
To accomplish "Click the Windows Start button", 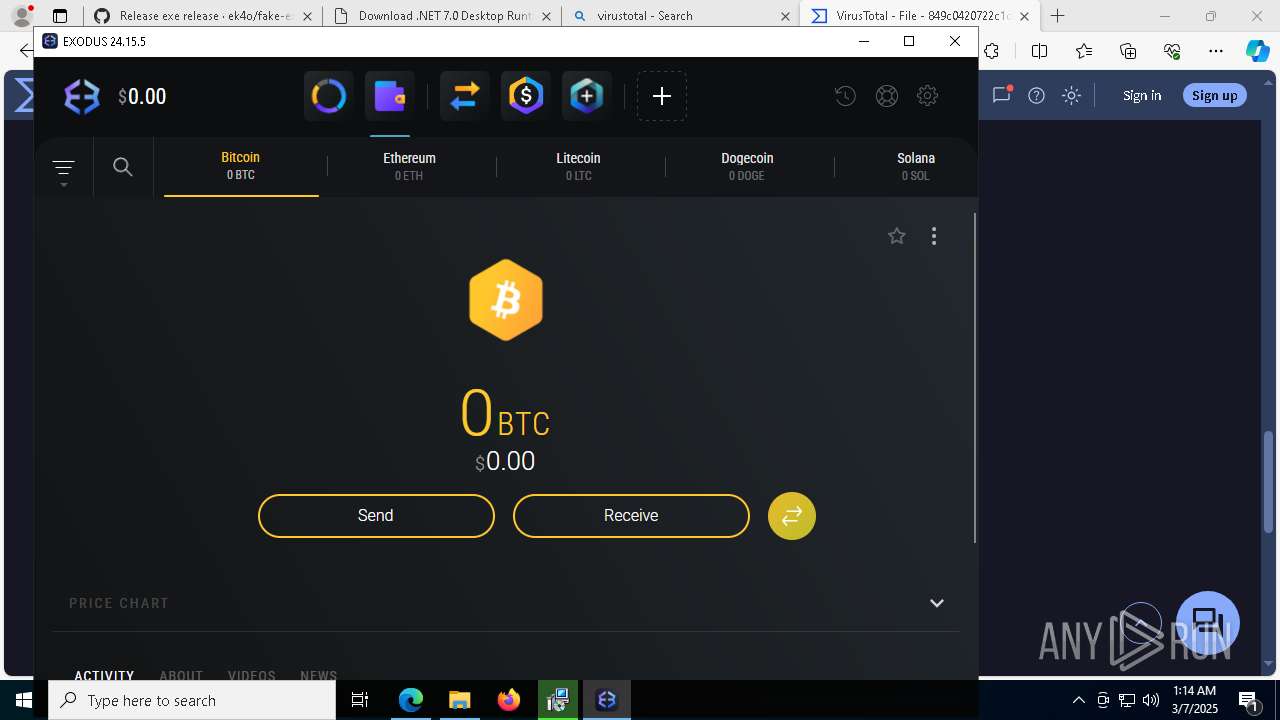I will point(24,700).
